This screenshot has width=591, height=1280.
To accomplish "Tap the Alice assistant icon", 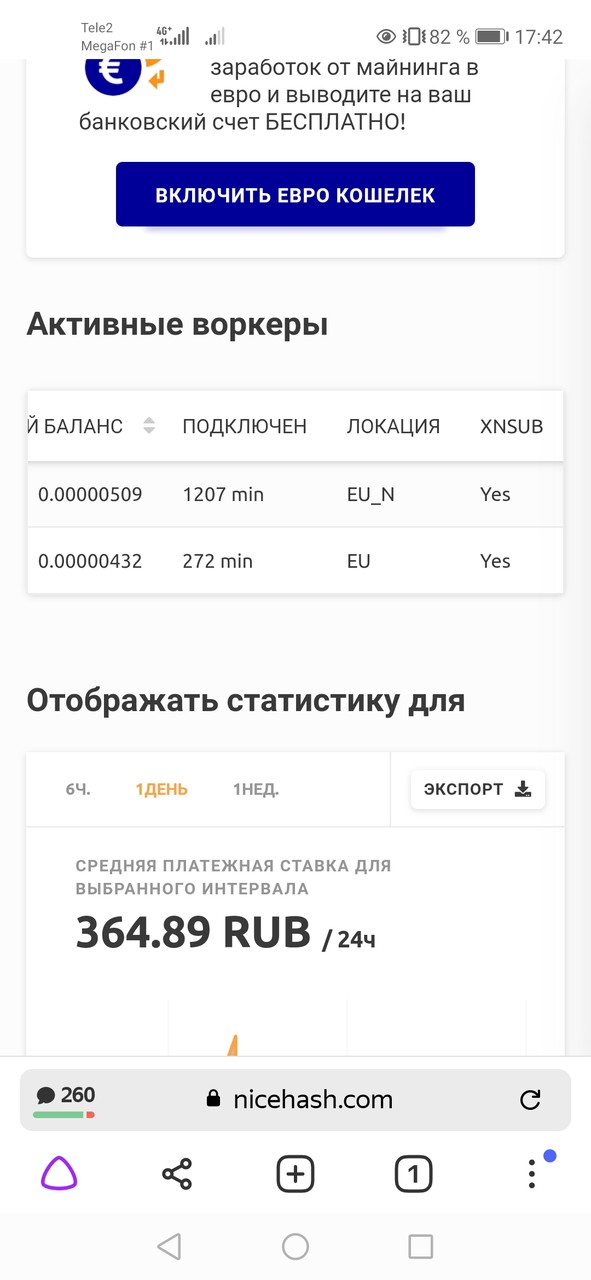I will (x=59, y=1172).
